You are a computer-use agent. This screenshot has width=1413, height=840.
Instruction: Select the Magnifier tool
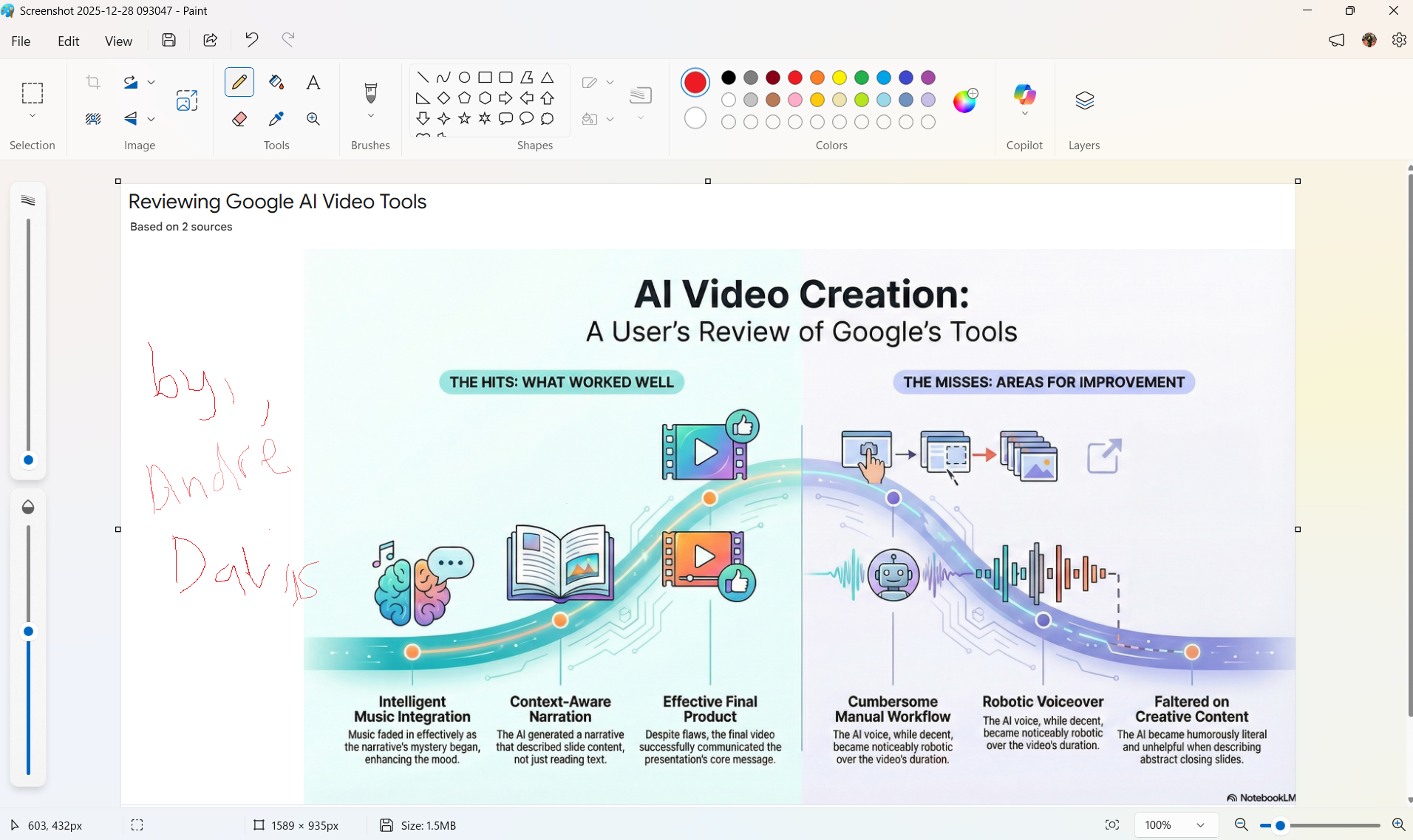[313, 119]
